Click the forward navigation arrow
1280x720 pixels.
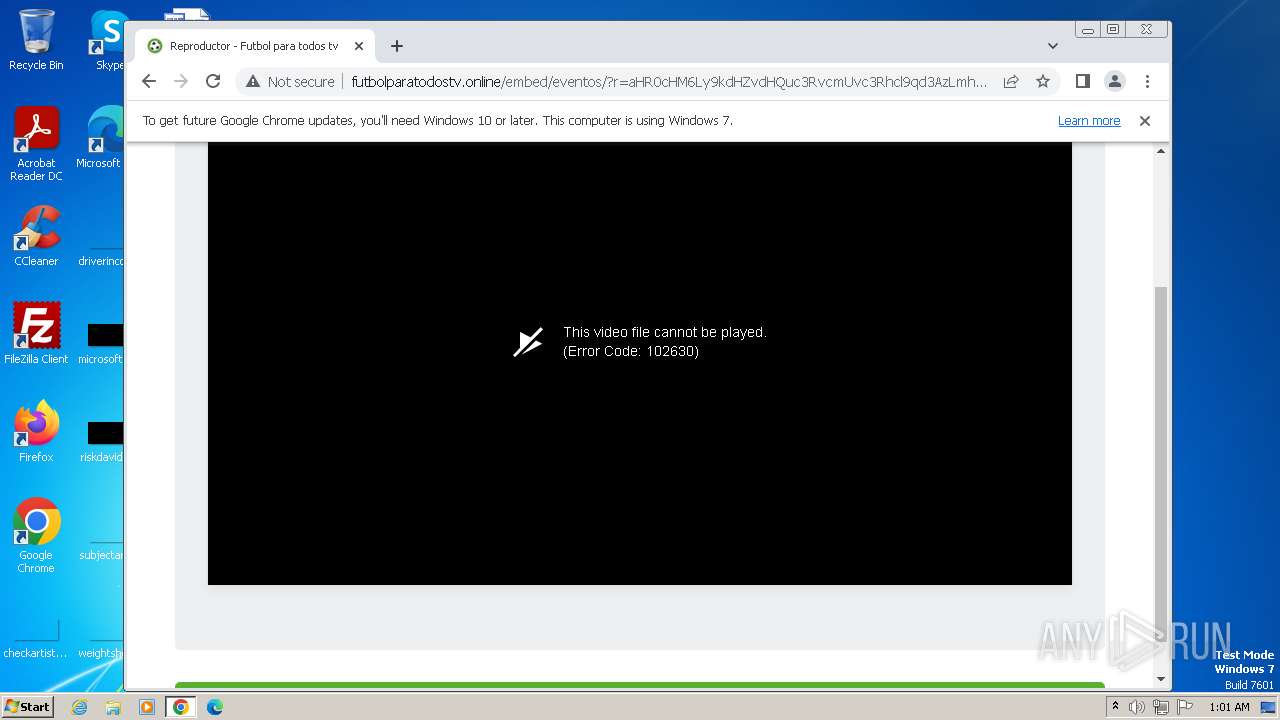pos(181,81)
